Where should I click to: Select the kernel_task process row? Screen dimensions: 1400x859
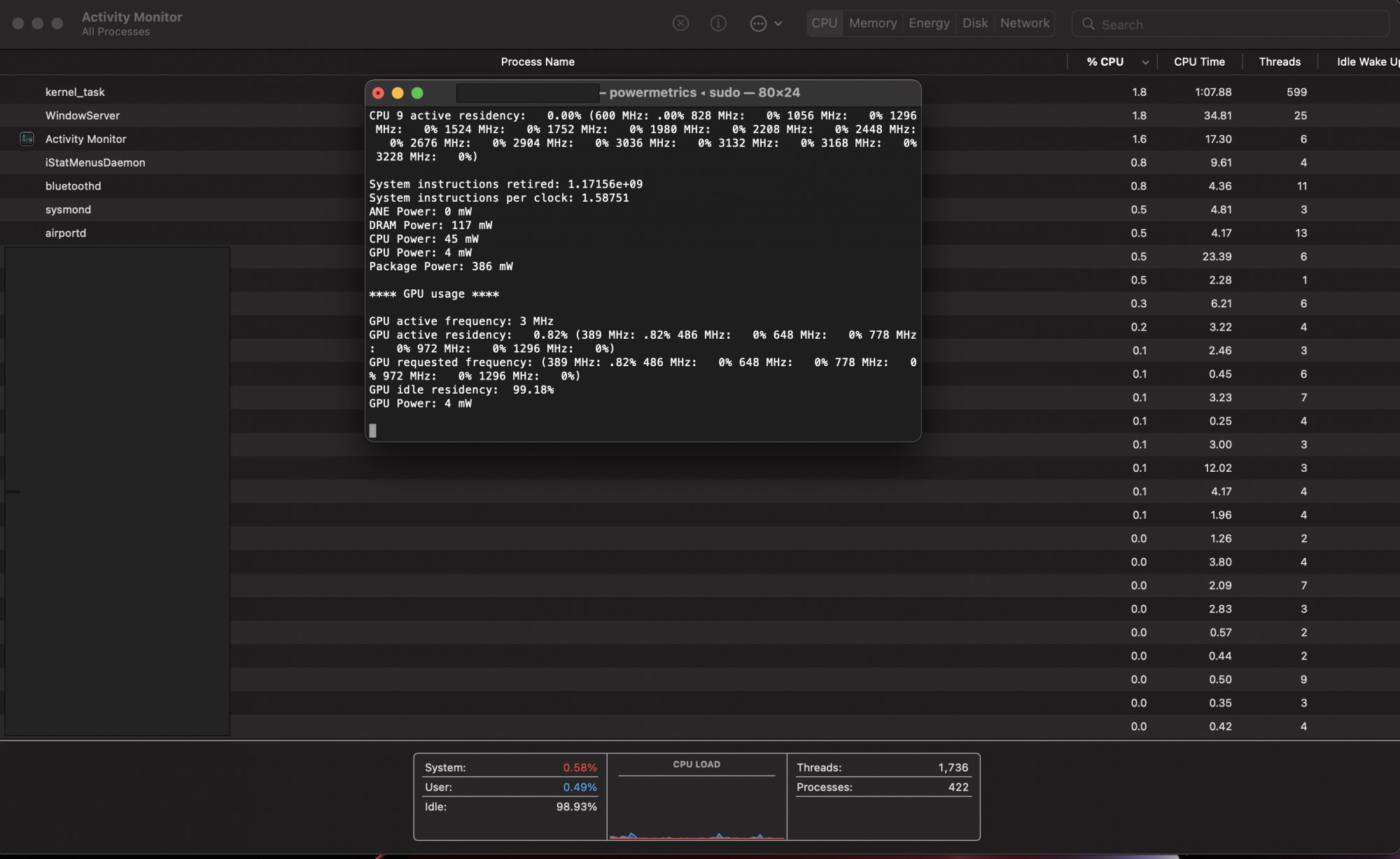(75, 92)
